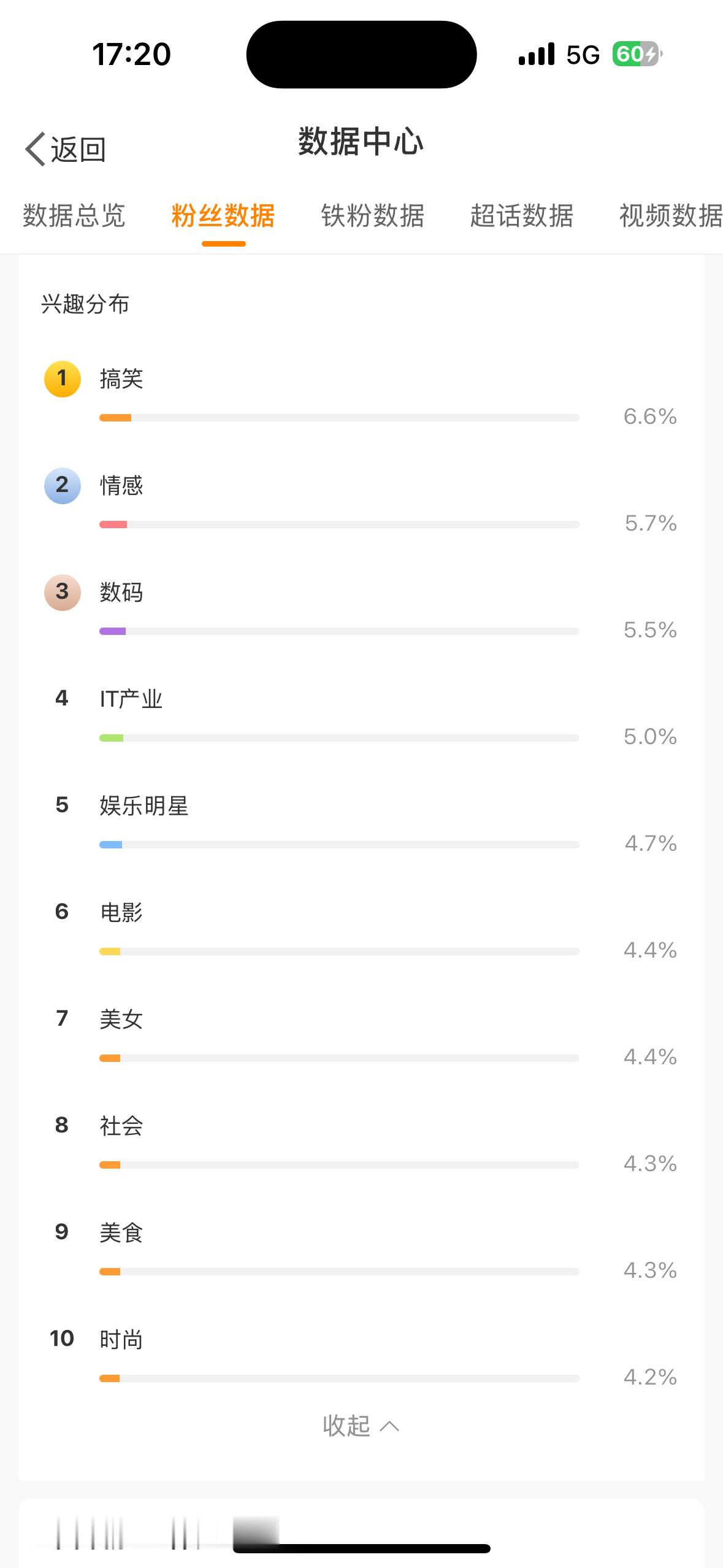Select the active 粉丝数据 tab
Image resolution: width=723 pixels, height=1568 pixels.
click(223, 216)
